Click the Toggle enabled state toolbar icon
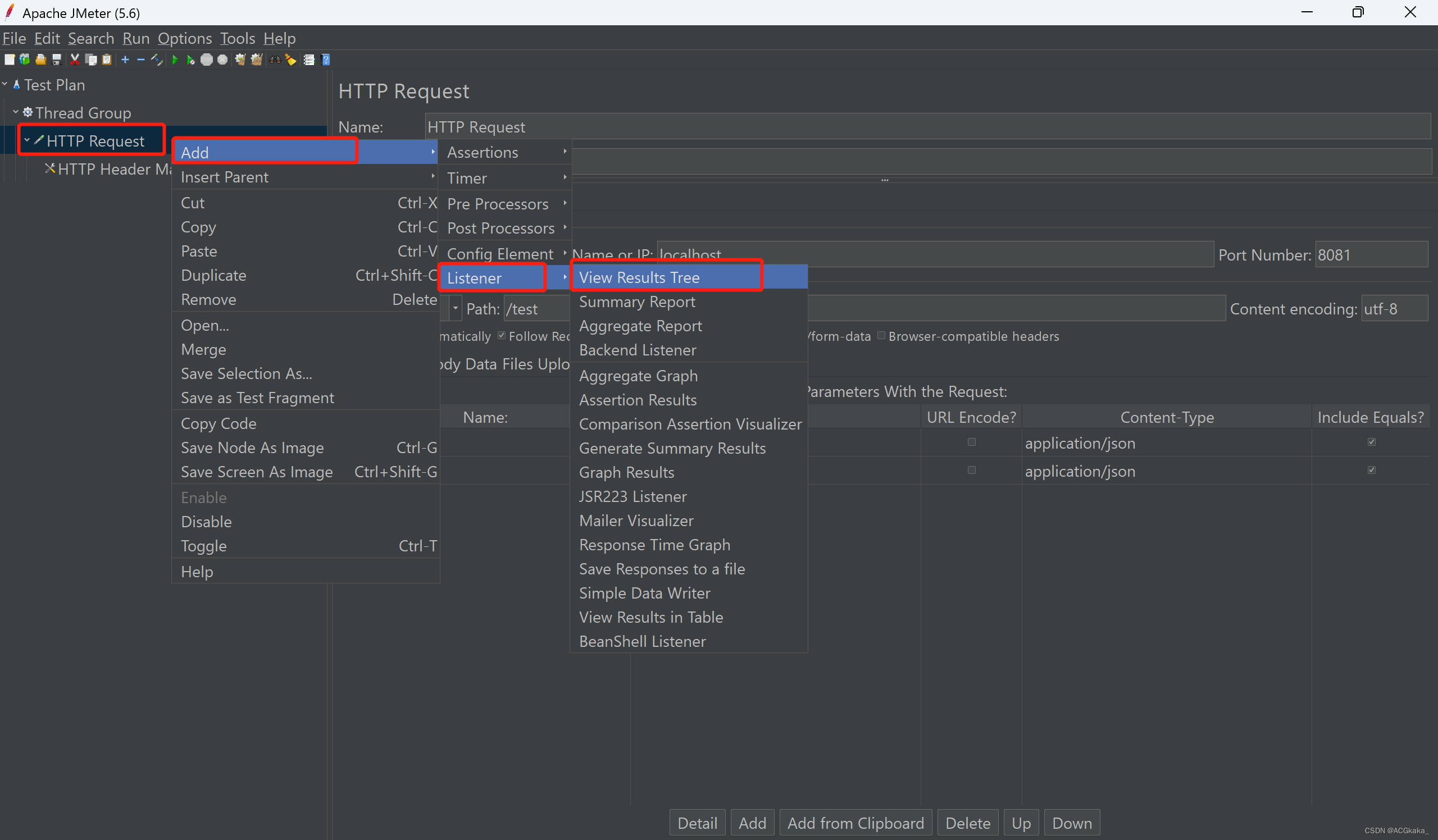 point(157,60)
